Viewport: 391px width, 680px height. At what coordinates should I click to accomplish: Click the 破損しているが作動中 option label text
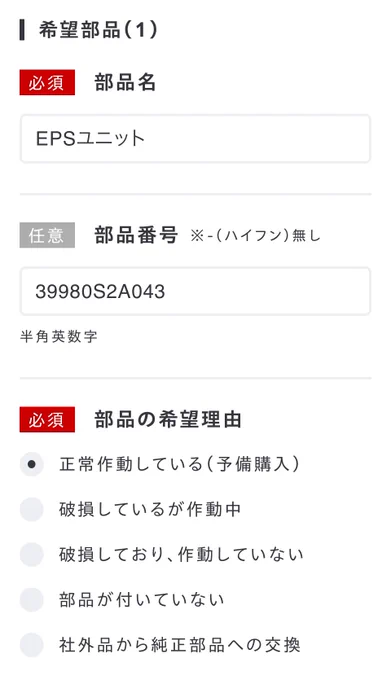click(150, 509)
